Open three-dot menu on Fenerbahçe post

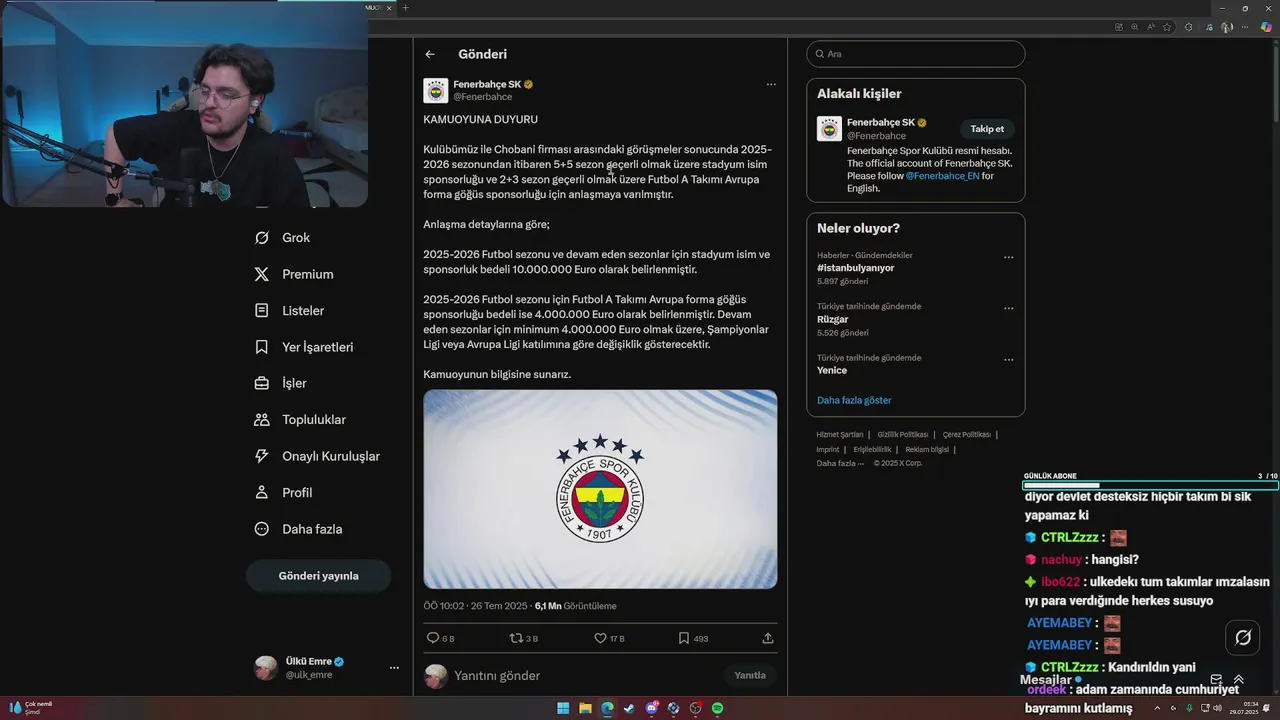pos(771,84)
